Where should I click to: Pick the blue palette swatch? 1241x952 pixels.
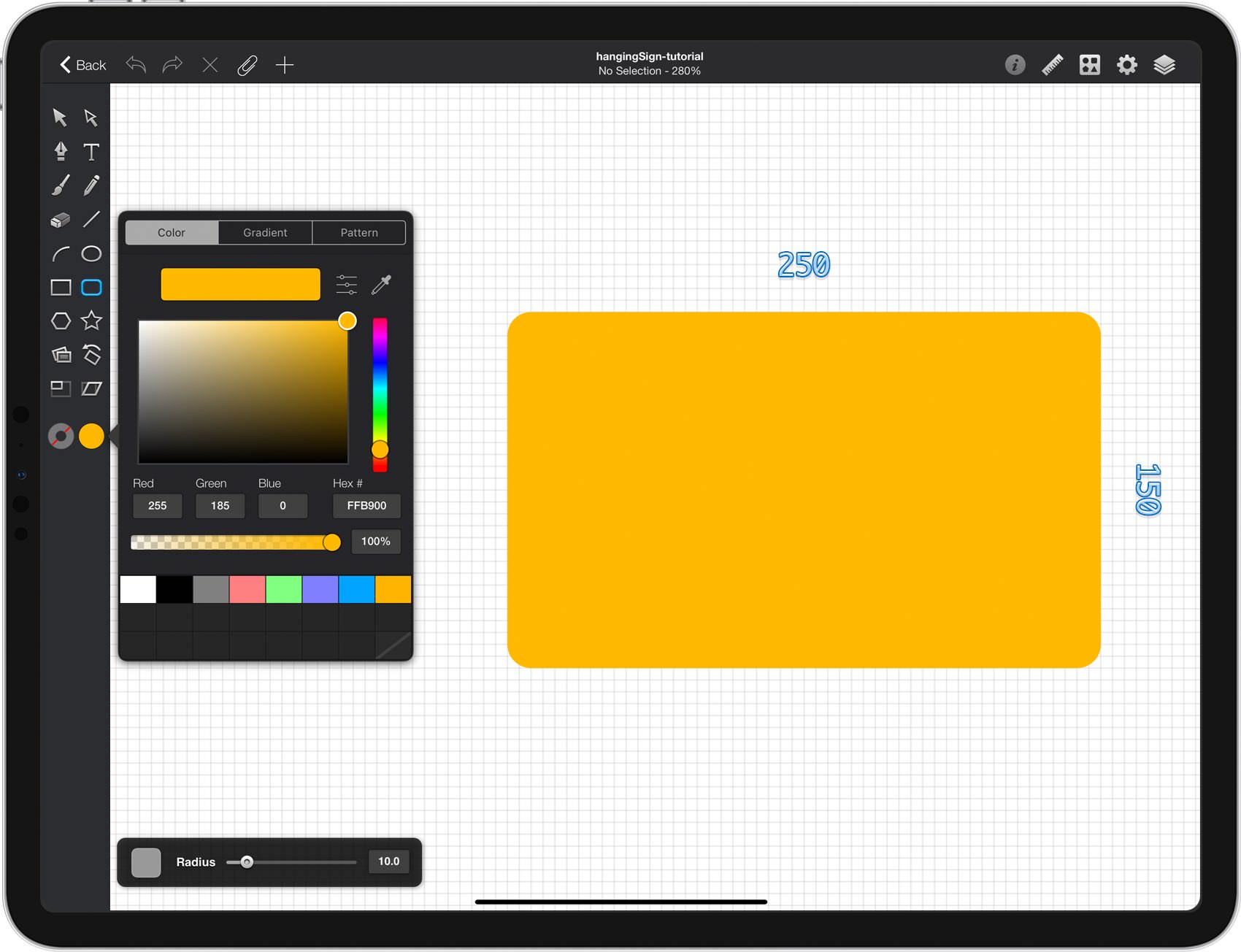[356, 589]
